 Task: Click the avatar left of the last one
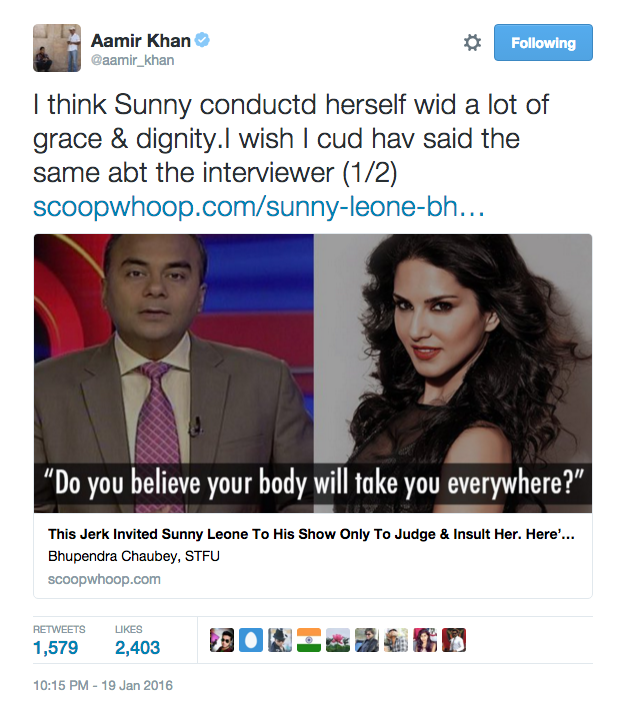click(425, 640)
